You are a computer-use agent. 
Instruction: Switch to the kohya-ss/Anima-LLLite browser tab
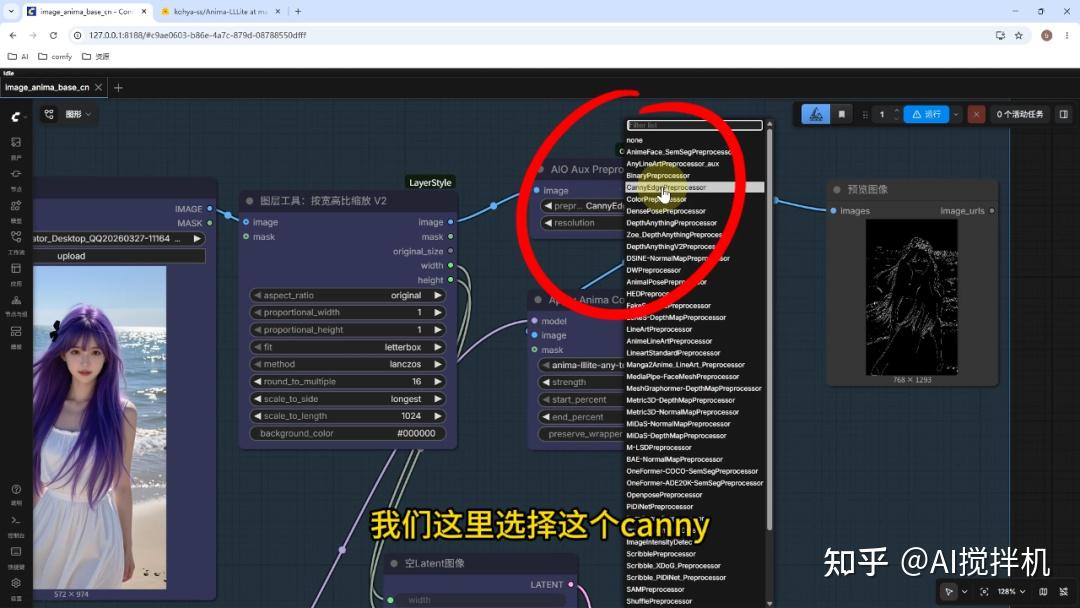pos(220,12)
